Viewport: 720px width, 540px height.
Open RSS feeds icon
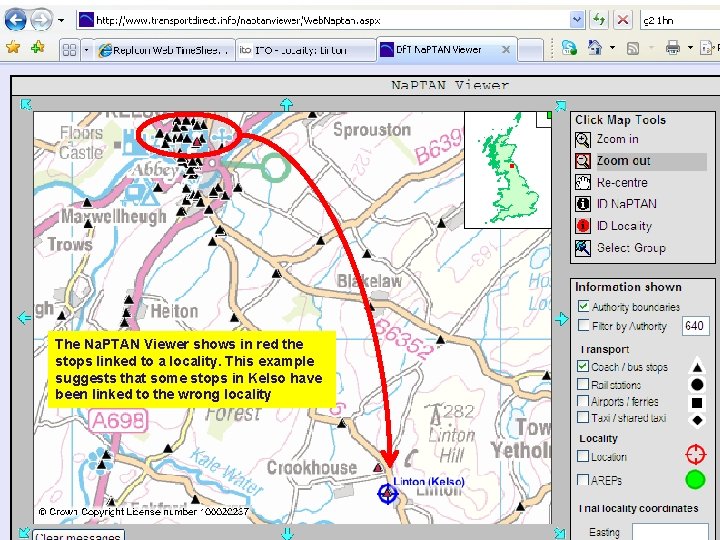pyautogui.click(x=633, y=48)
